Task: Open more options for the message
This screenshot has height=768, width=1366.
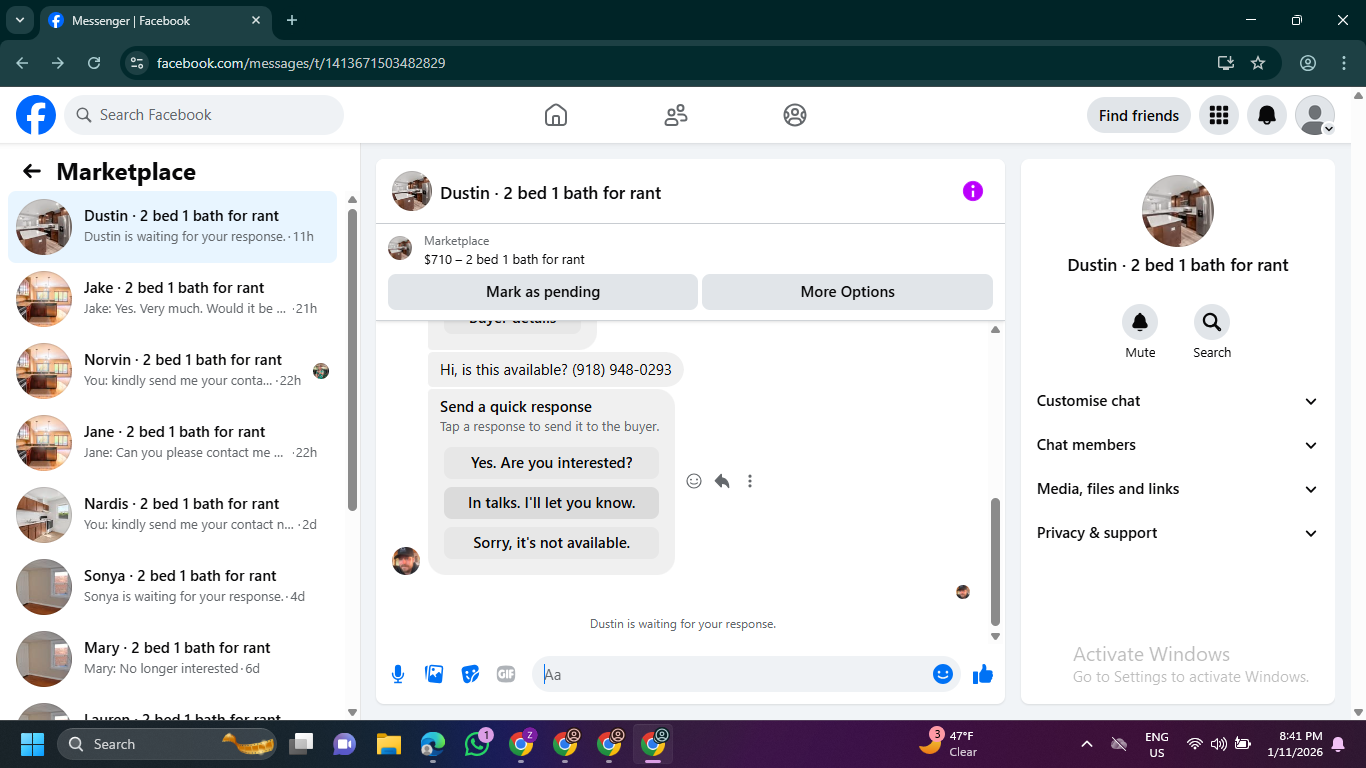Action: click(x=750, y=481)
